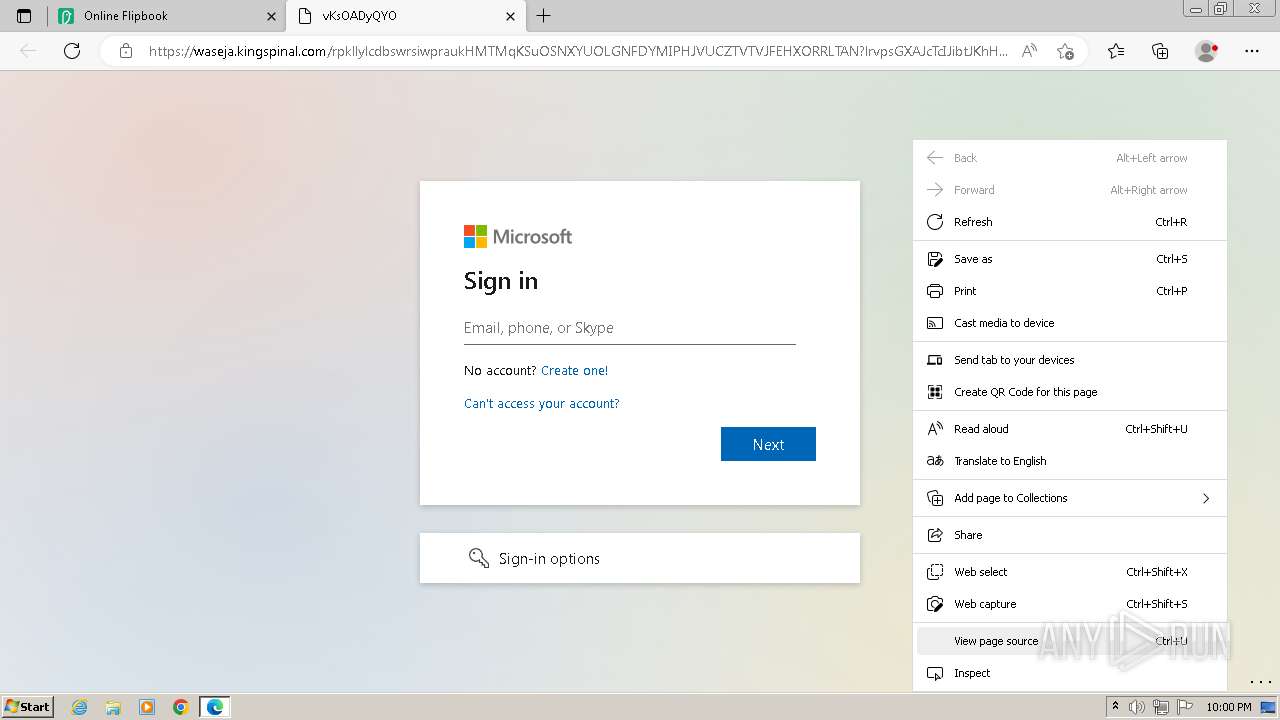
Task: Open the tab actions menu icon
Action: tap(24, 16)
